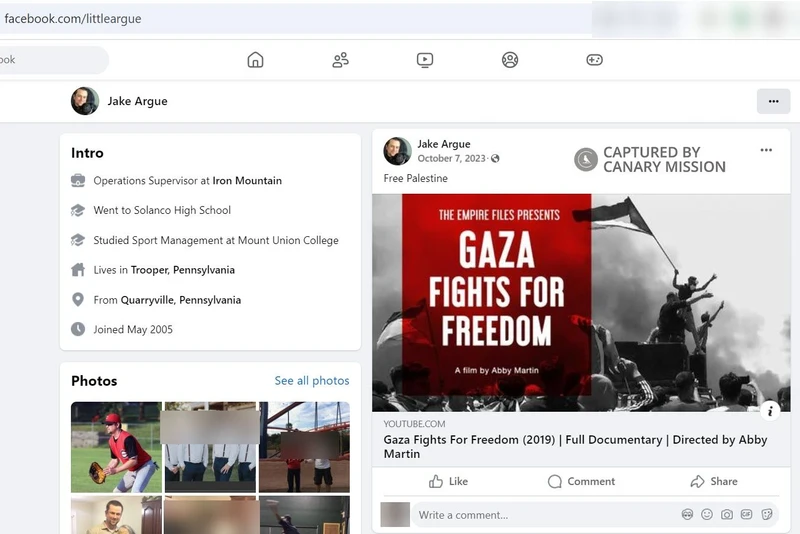Open the See all photos link

click(312, 381)
